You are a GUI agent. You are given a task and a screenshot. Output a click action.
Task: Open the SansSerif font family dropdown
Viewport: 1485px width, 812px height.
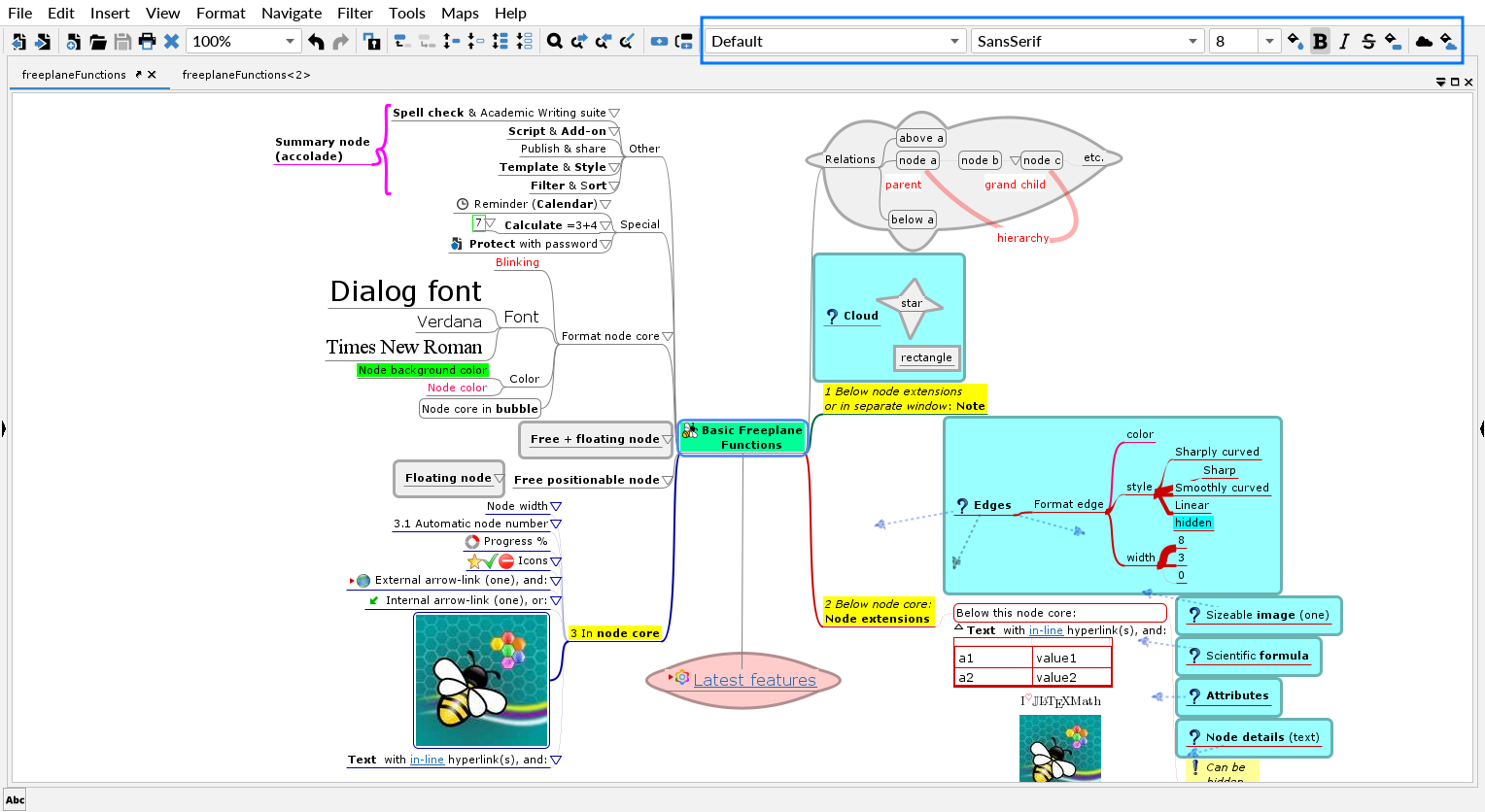click(1192, 41)
